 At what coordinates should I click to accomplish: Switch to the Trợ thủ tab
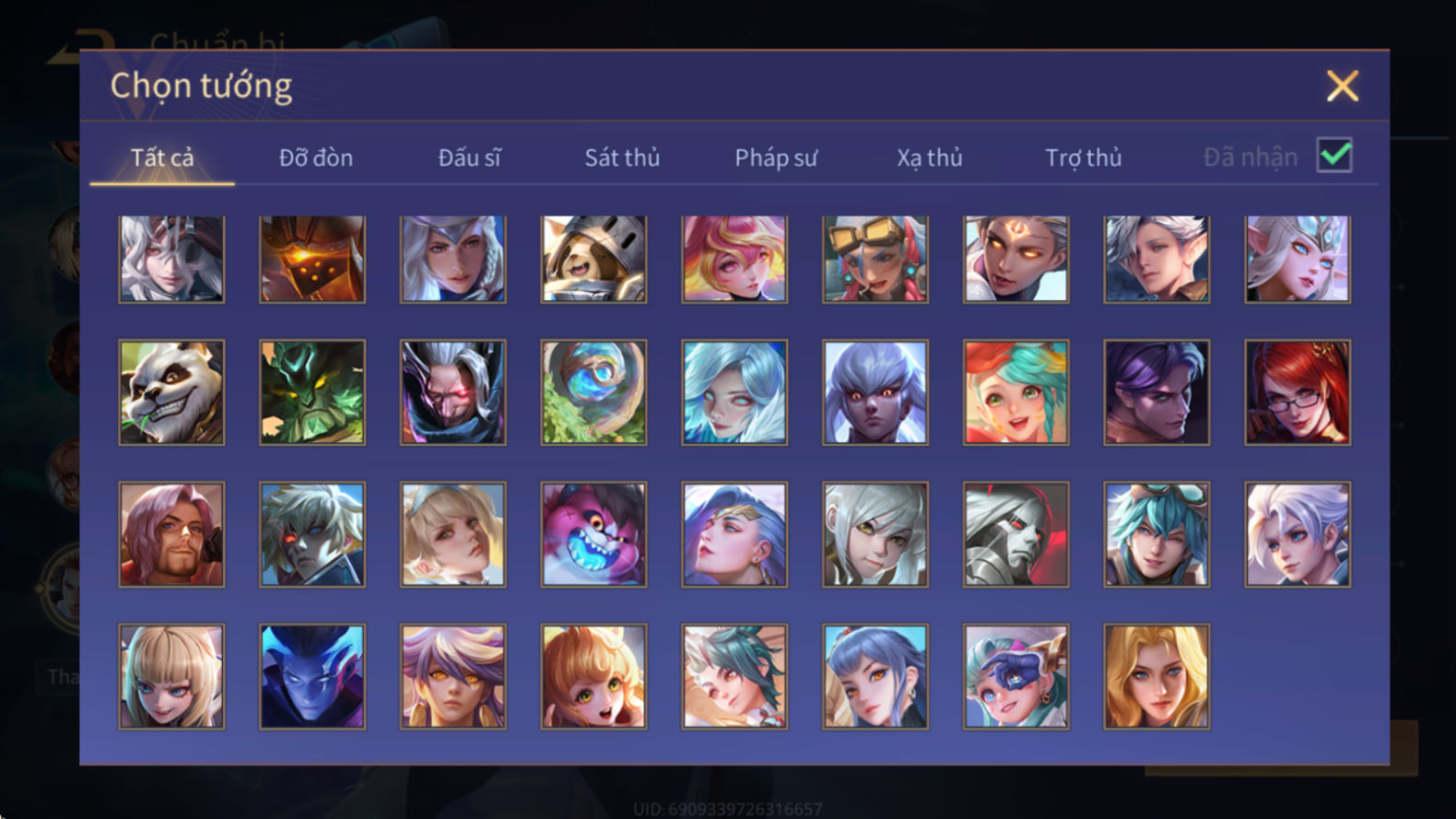(x=1084, y=158)
